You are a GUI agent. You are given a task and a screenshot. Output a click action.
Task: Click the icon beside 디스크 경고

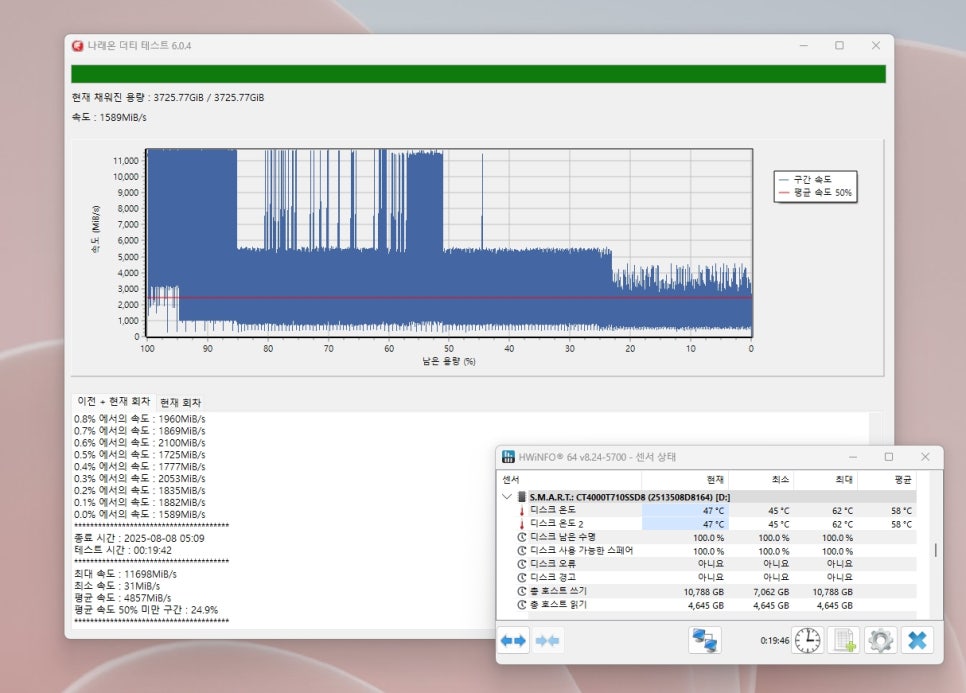tap(522, 578)
